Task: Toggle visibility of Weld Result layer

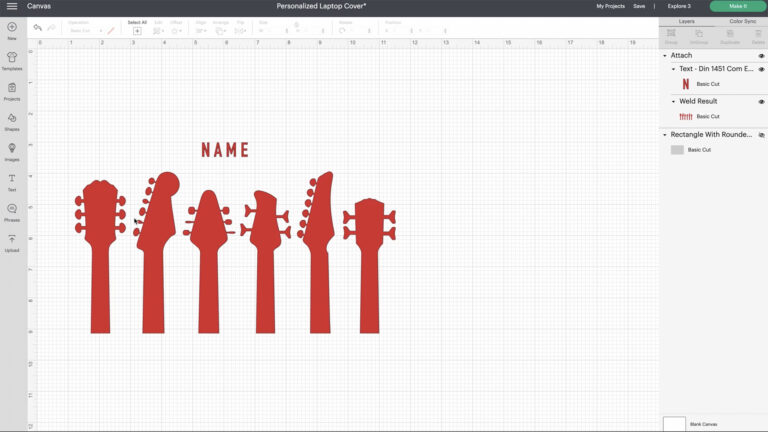Action: click(x=761, y=102)
